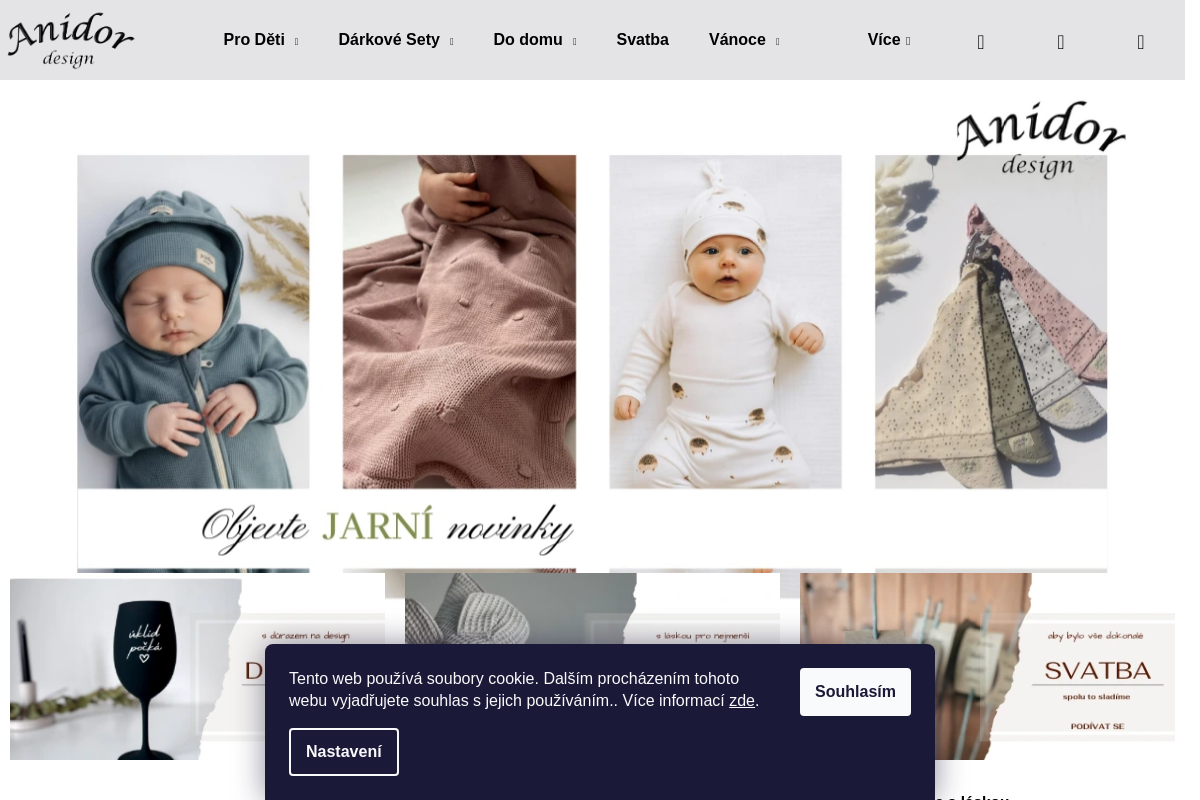The height and width of the screenshot is (800, 1200).
Task: Click the baby in white hedgehog outfit photo
Action: 725,321
